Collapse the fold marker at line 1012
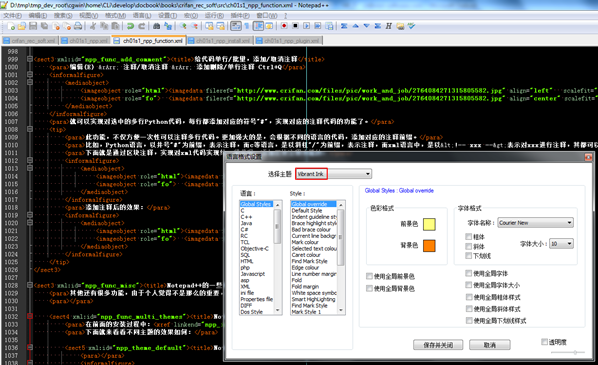This screenshot has width=598, height=365. click(30, 161)
